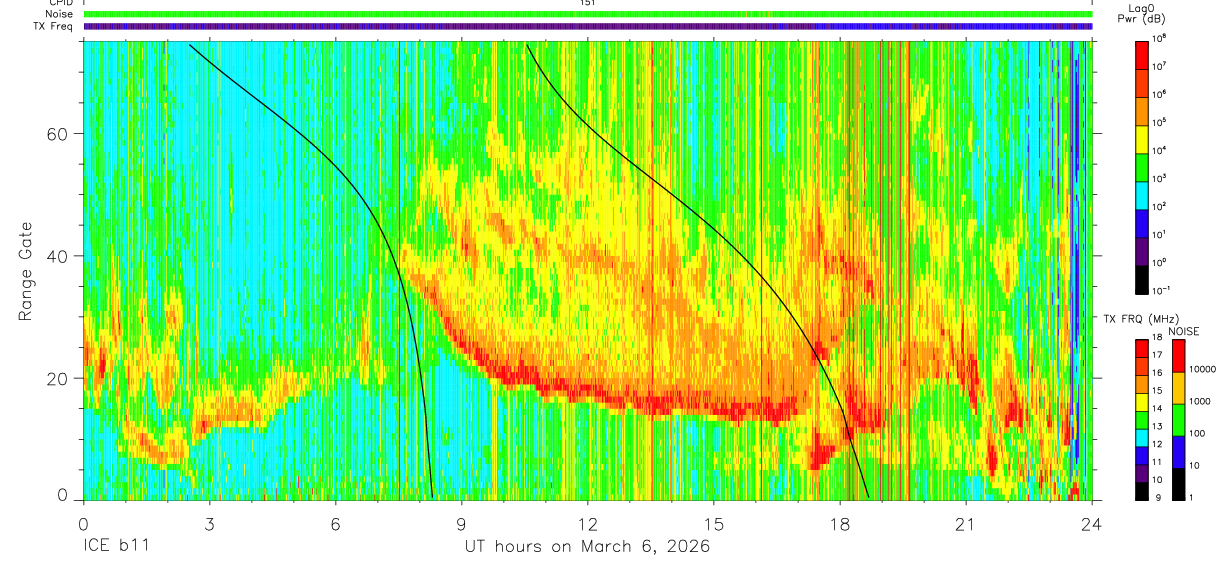1228x567 pixels.
Task: Click the 'CPID' row label
Action: pos(60,3)
